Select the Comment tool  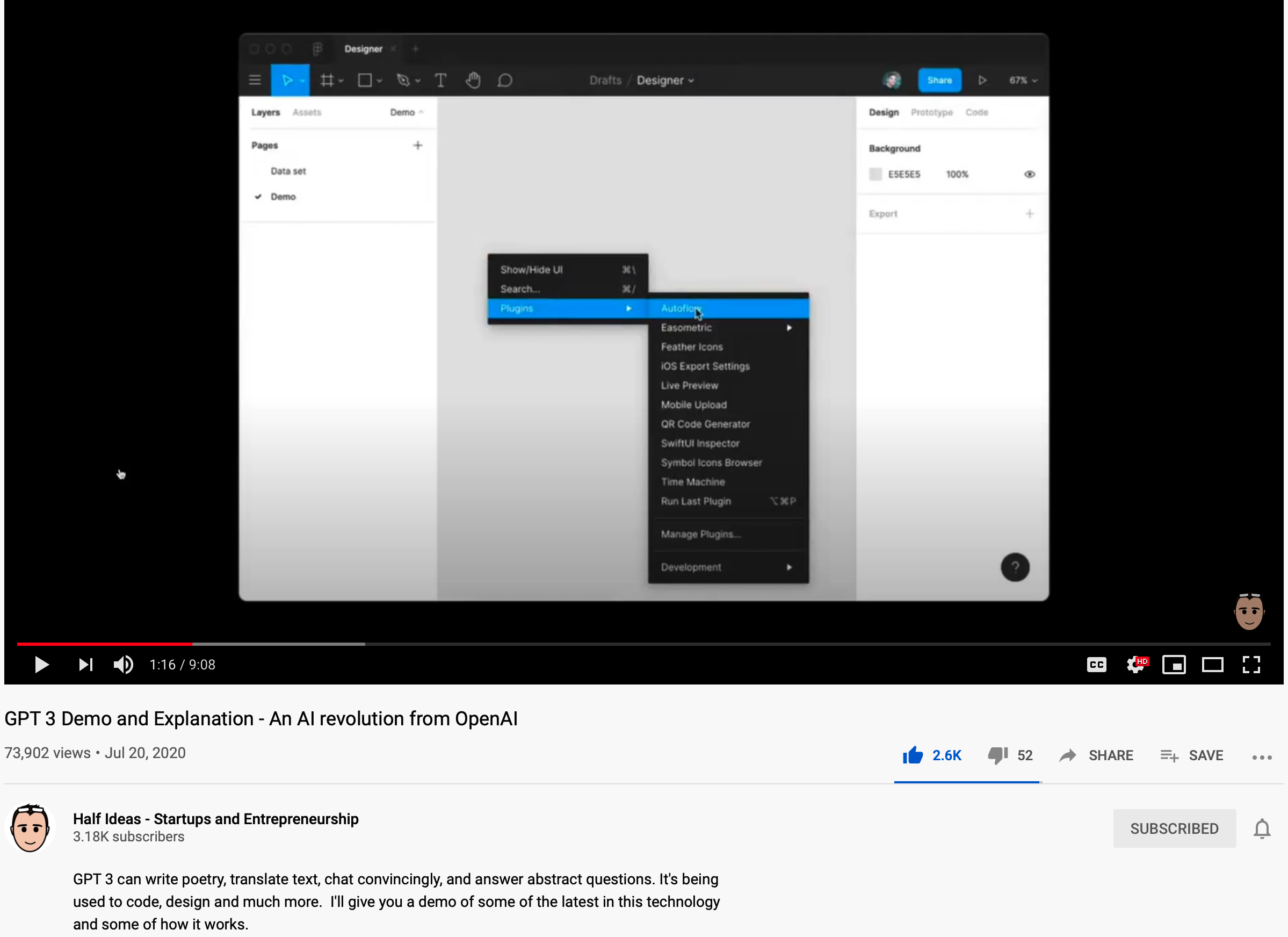click(x=505, y=80)
